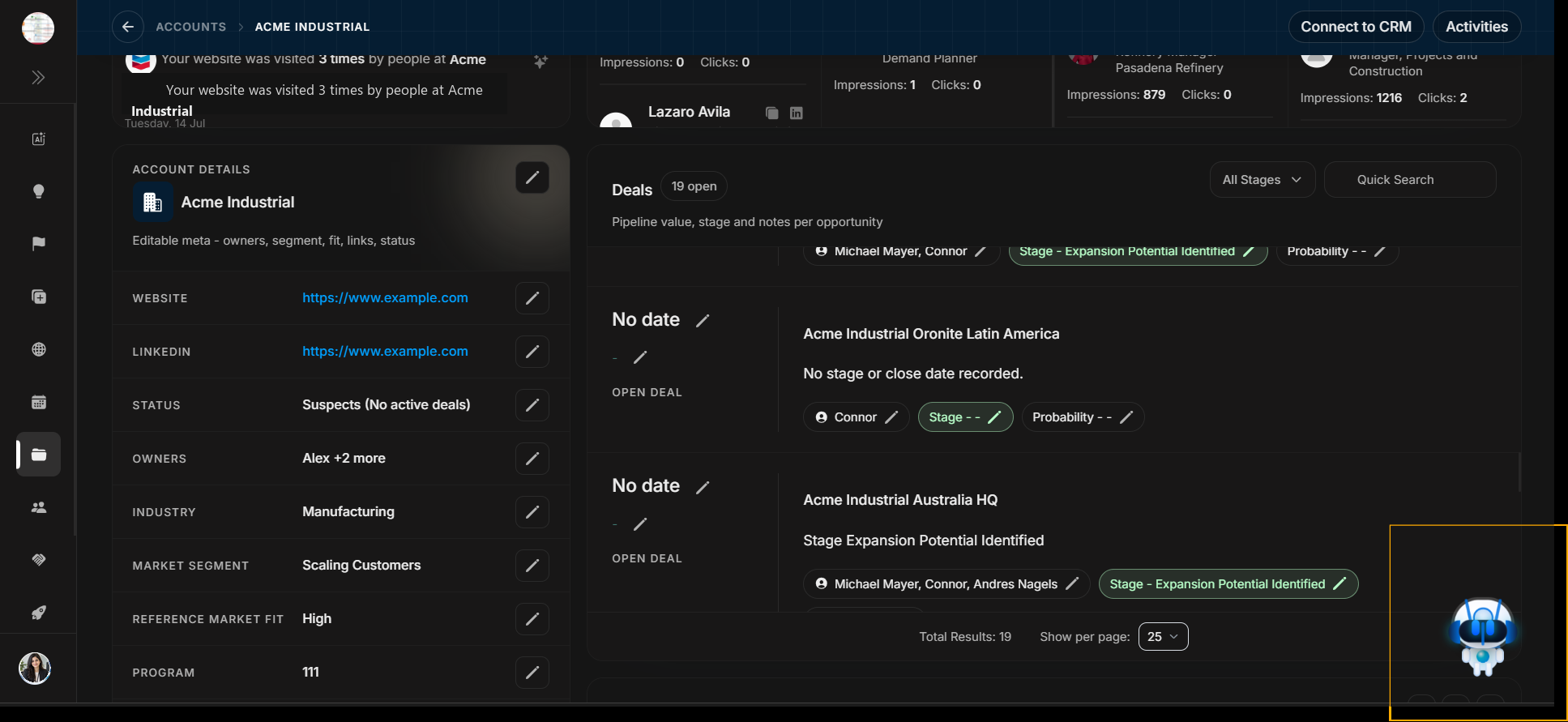Edit the Market Segment field
Screen dimensions: 1568x722
coord(532,566)
